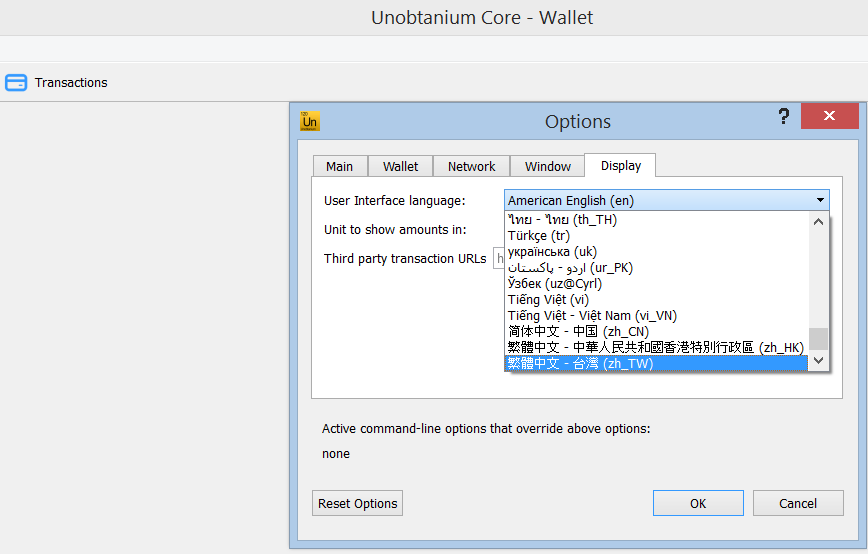Viewport: 868px width, 554px height.
Task: Close the Options dialog with red X
Action: point(828,117)
